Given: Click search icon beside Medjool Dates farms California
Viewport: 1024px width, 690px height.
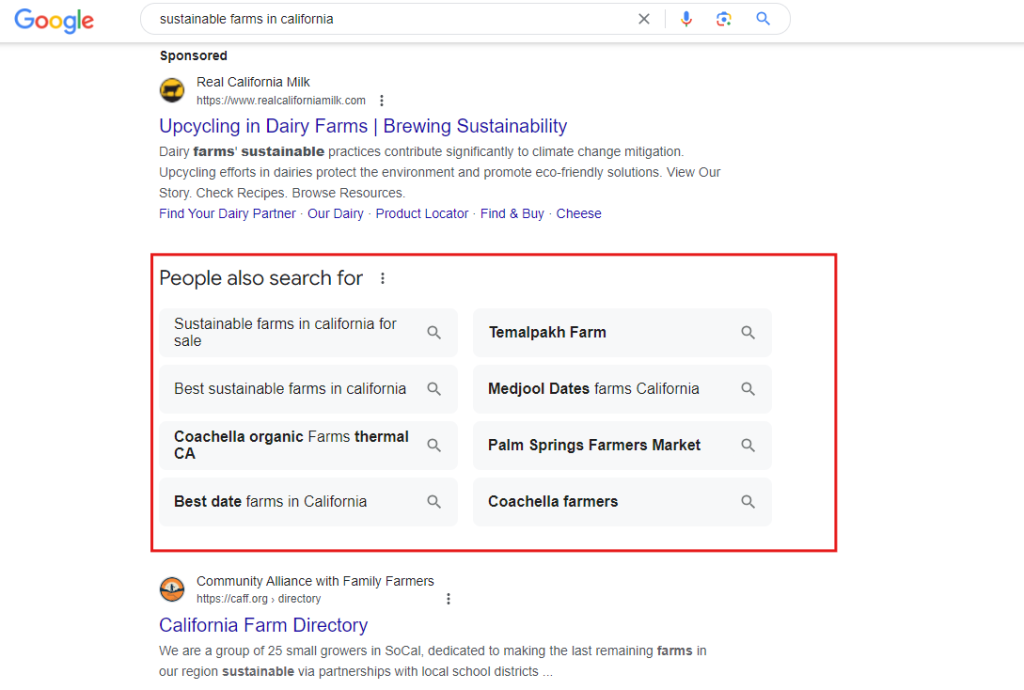Looking at the screenshot, I should [x=748, y=389].
